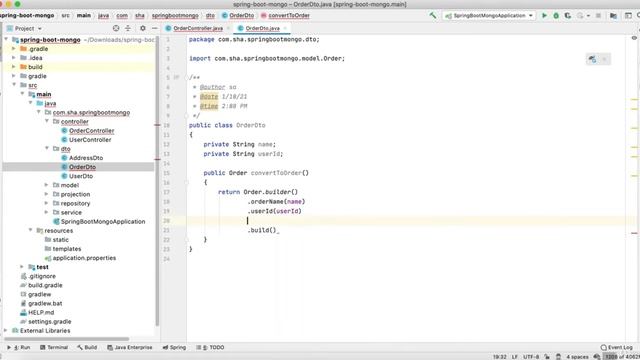Click the 19:32 line:column position indicator

[500, 357]
